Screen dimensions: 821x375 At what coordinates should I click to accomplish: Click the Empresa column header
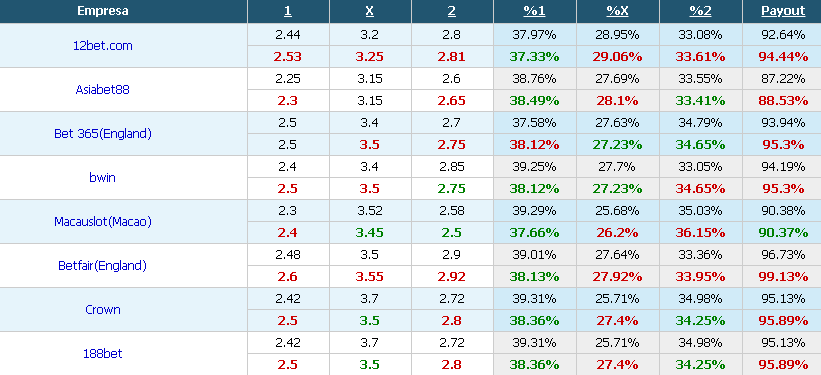[103, 11]
